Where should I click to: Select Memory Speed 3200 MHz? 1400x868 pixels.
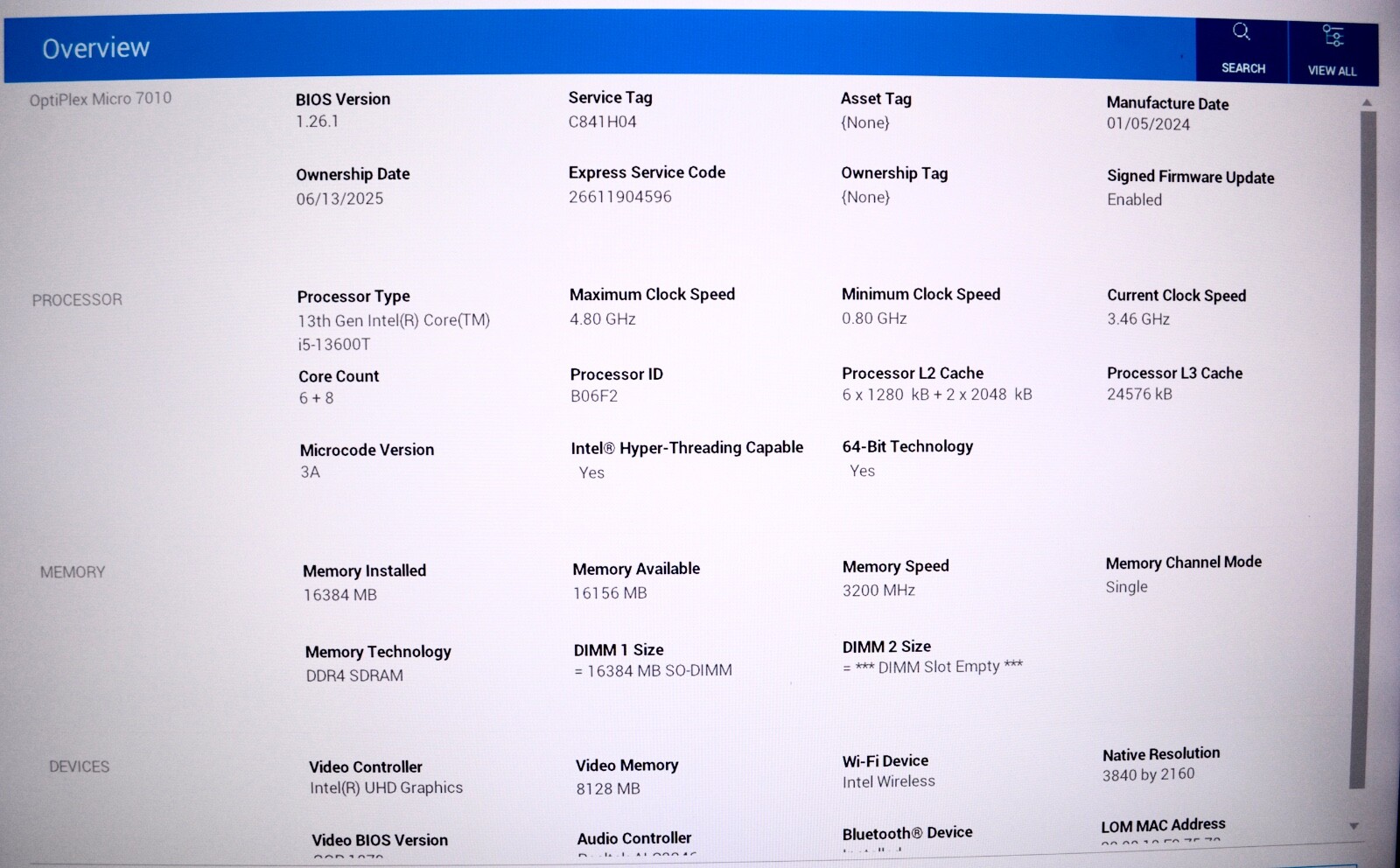(x=878, y=591)
